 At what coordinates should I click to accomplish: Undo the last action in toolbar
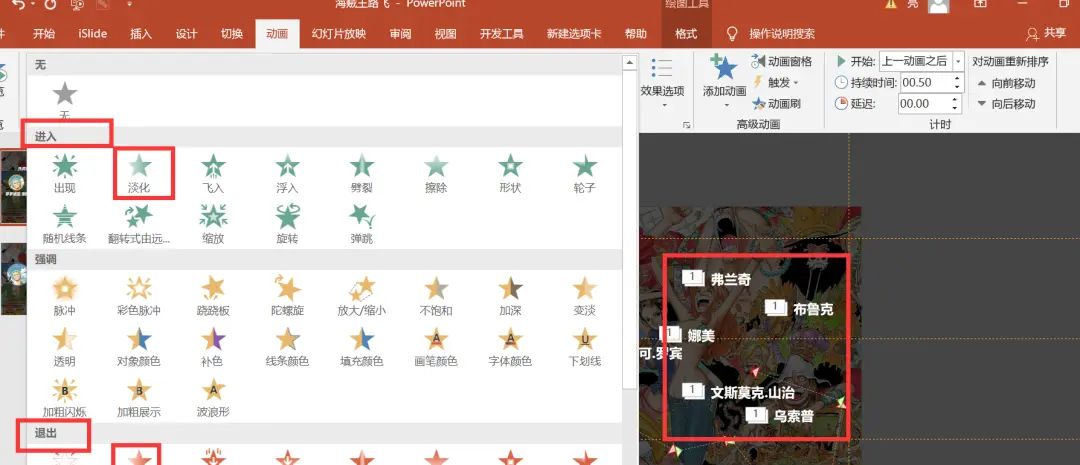point(19,4)
